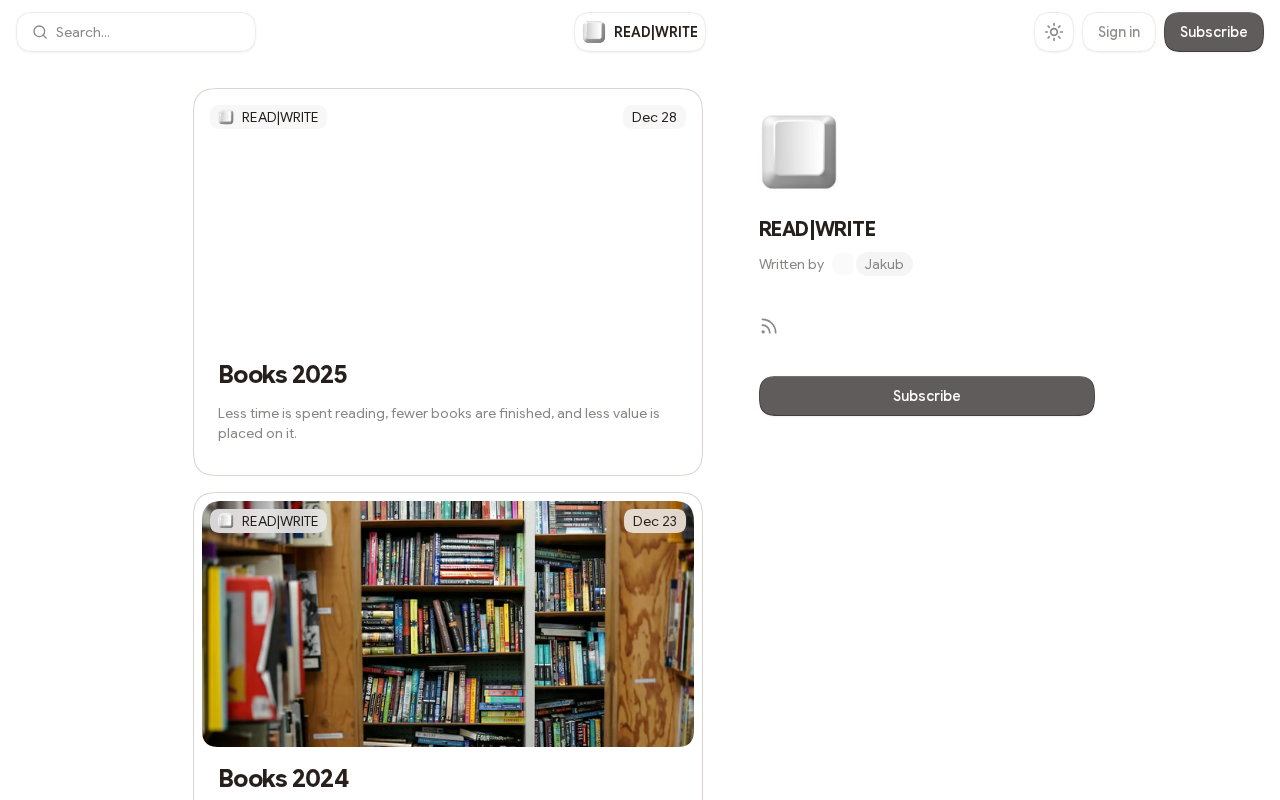Toggle the light/dark theme sun icon
The image size is (1280, 800).
(1054, 32)
